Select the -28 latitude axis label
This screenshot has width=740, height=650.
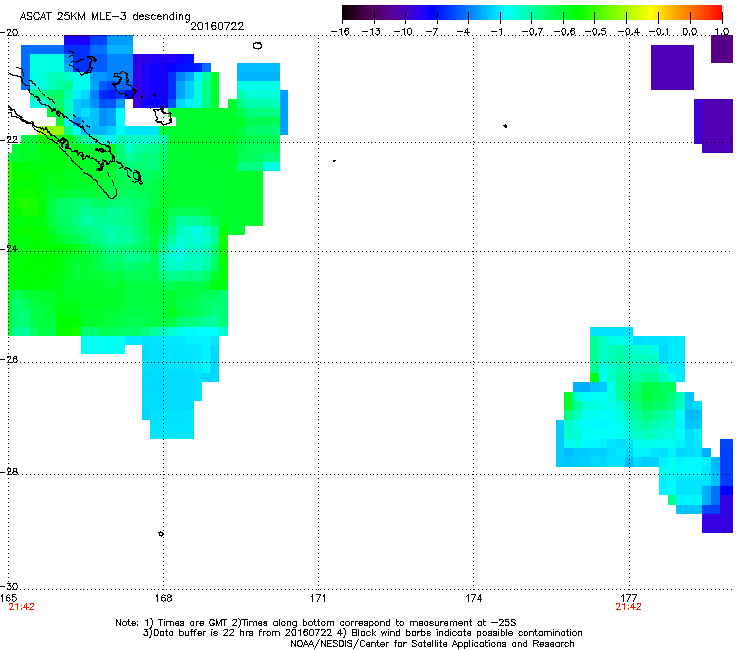[9, 472]
